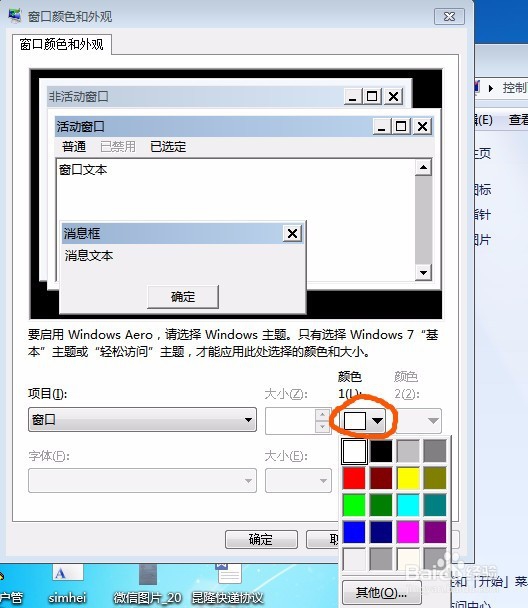The image size is (528, 608).
Task: Click the 消息文本 text in preview
Action: (89, 256)
